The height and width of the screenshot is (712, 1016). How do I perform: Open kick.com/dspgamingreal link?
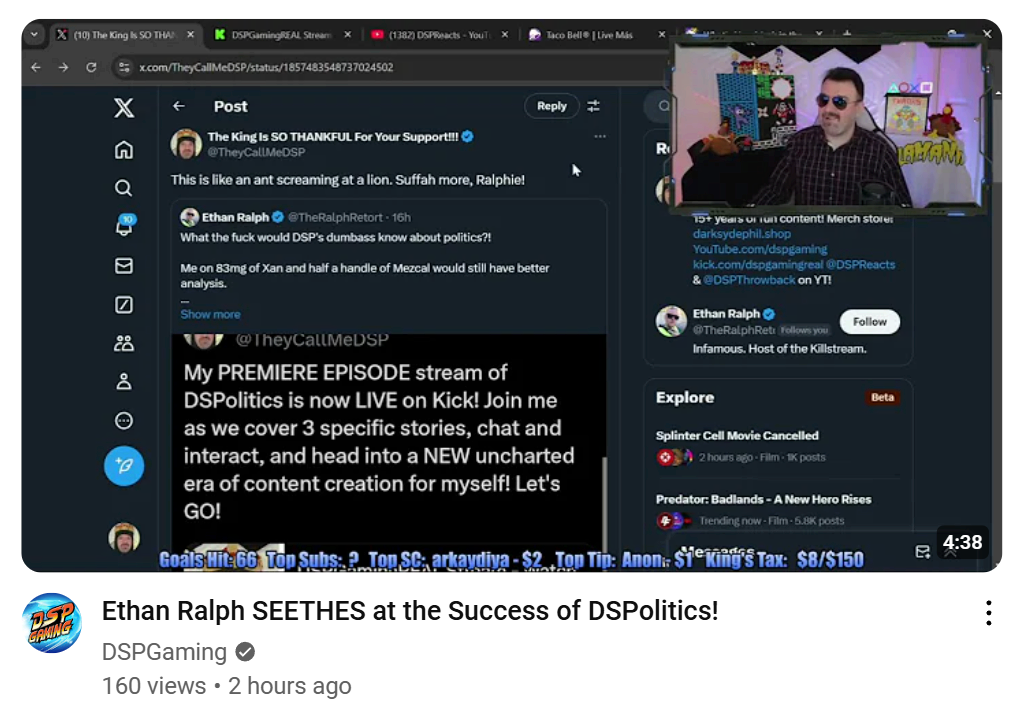pos(757,265)
